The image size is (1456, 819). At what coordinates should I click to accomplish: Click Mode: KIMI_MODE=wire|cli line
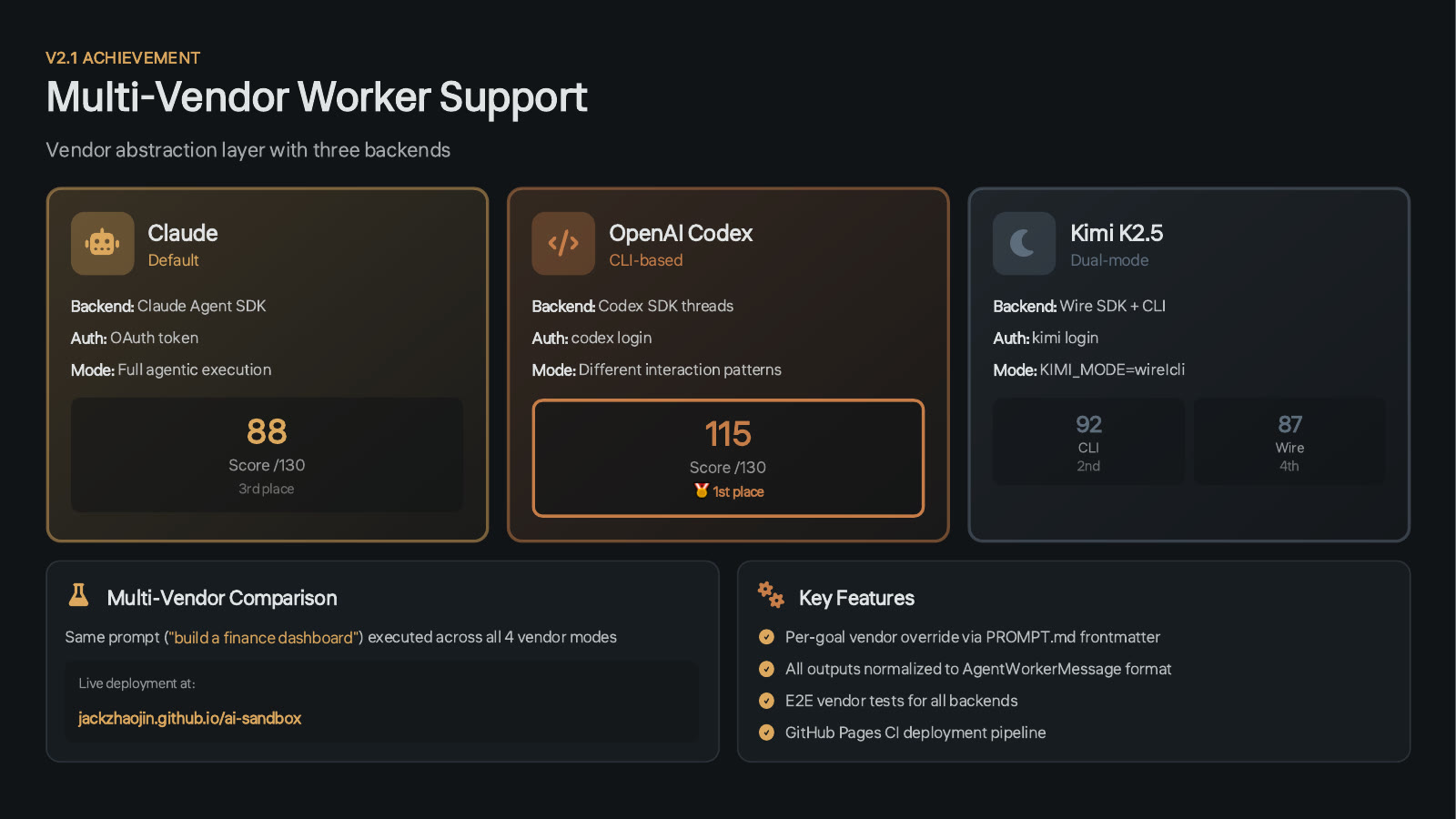point(1089,369)
